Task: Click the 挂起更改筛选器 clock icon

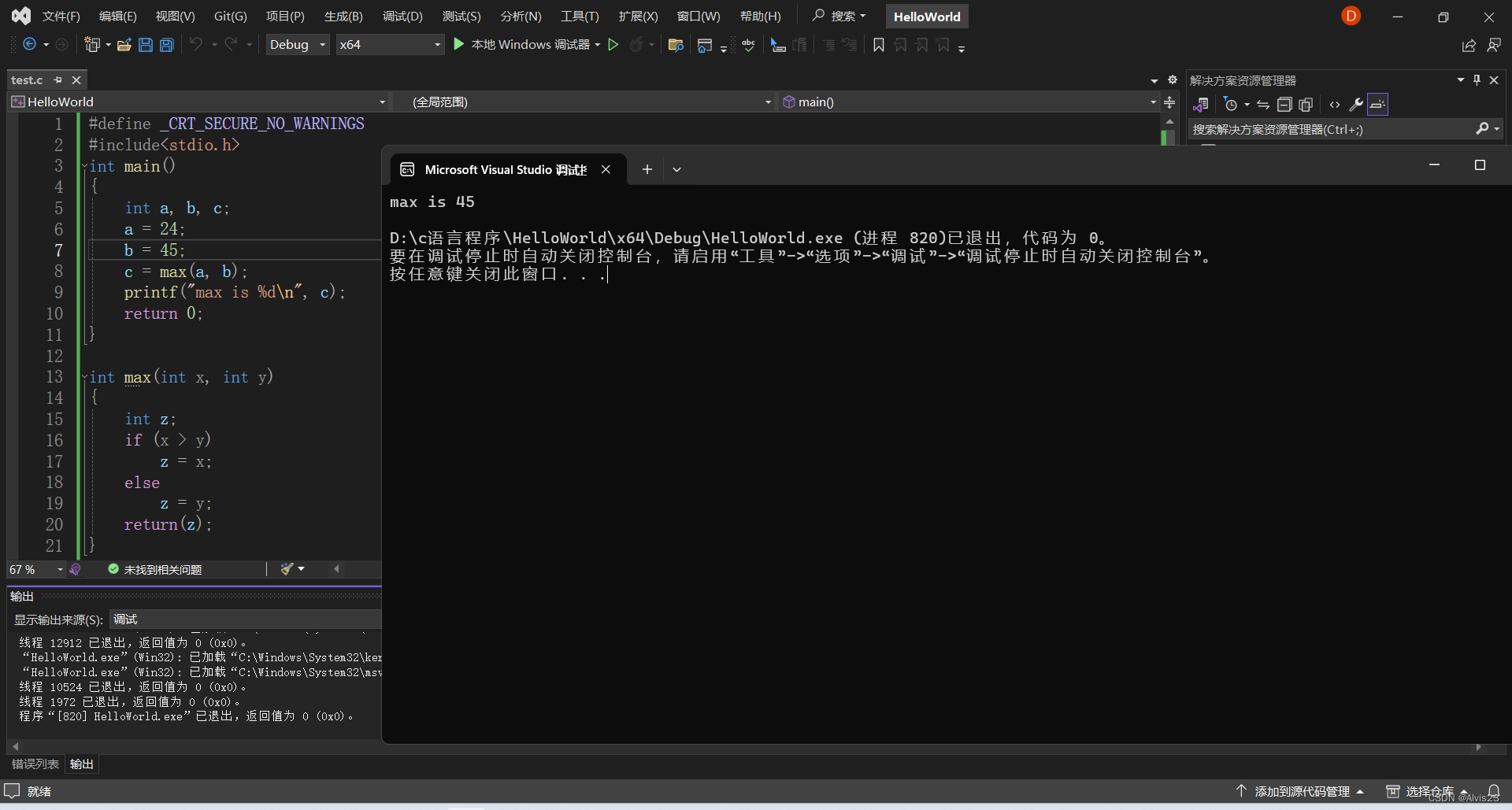Action: point(1231,104)
